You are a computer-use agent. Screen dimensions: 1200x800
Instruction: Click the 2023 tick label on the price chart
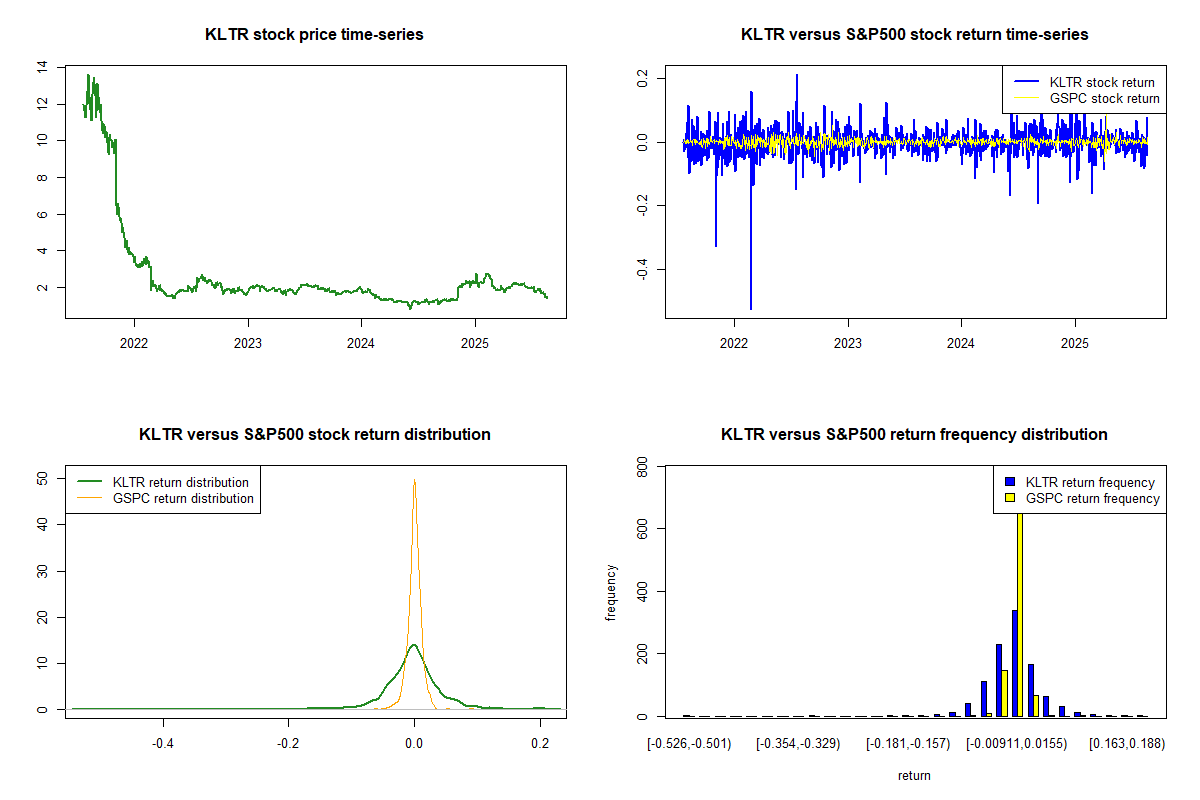click(247, 344)
